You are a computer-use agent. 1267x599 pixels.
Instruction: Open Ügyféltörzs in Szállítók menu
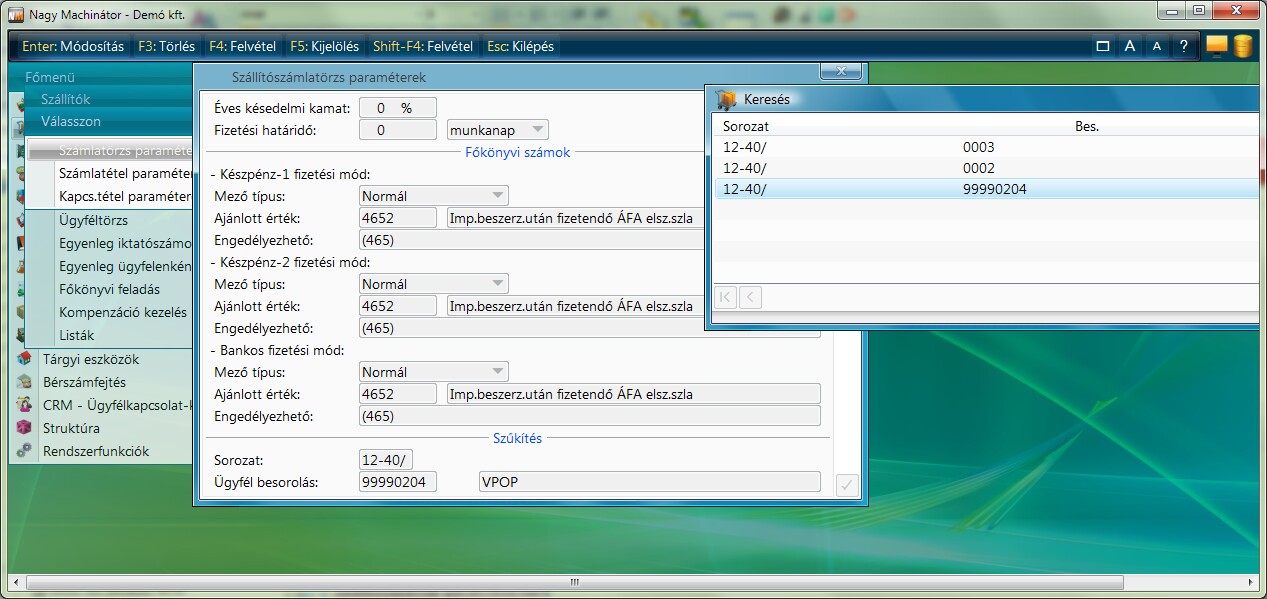pos(93,220)
